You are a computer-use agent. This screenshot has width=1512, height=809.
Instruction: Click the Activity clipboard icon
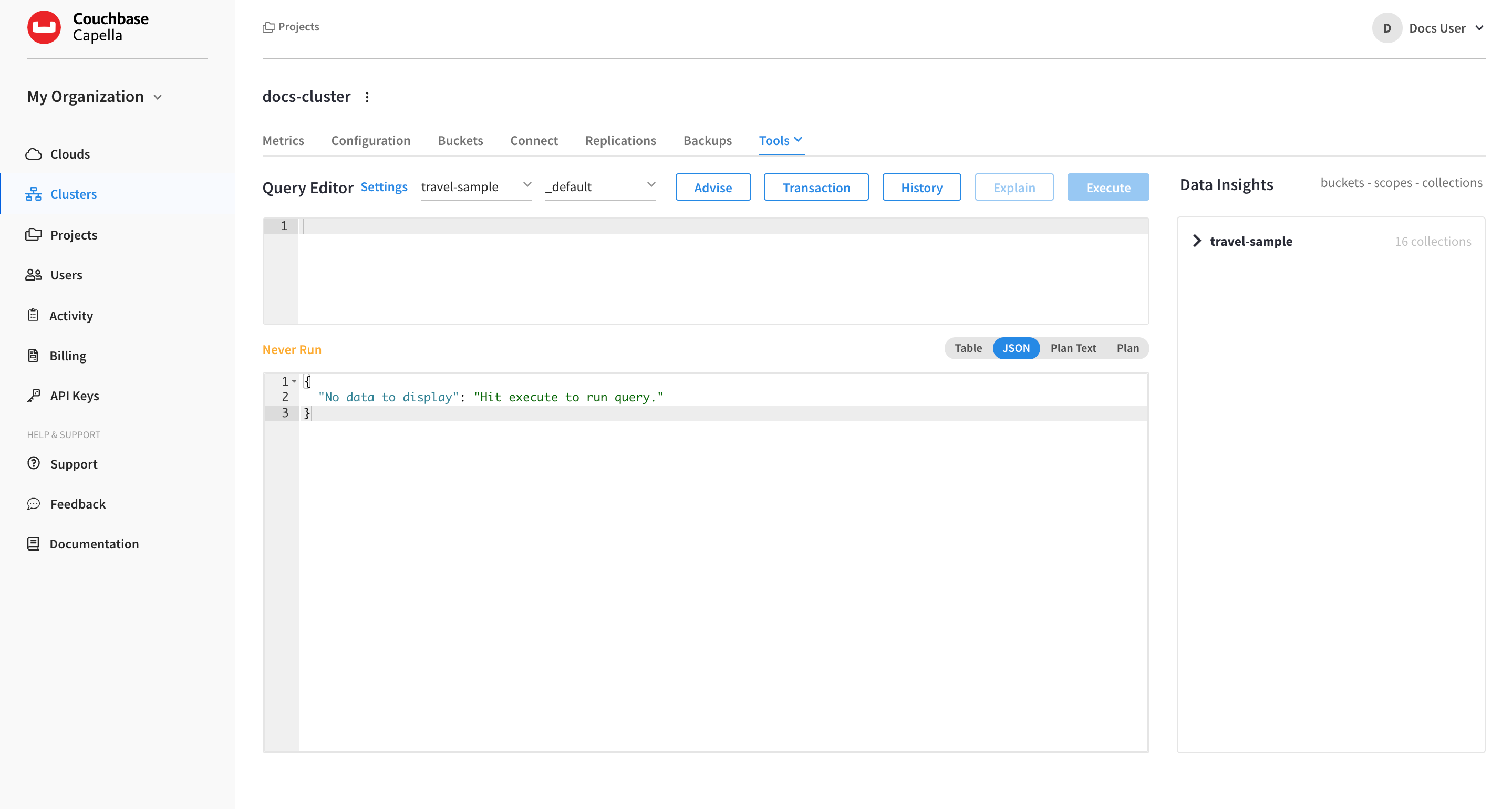pyautogui.click(x=34, y=315)
